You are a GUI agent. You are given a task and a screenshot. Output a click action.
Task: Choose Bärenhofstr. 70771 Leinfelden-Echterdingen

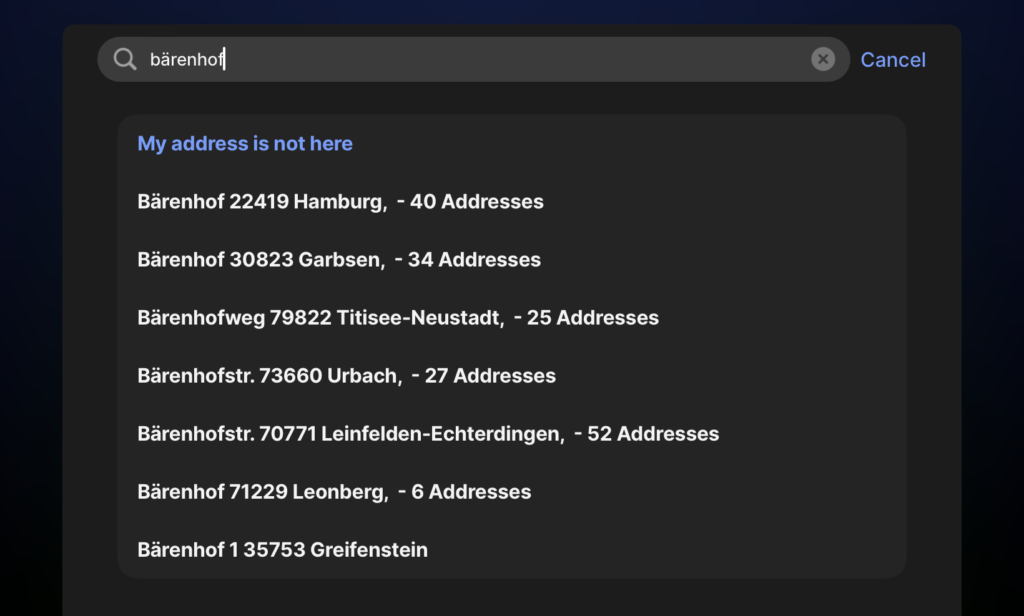click(350, 434)
